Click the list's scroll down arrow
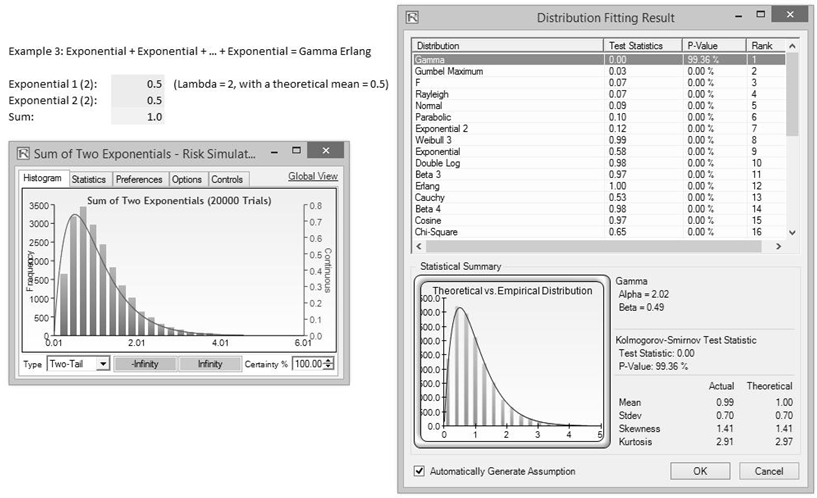Screen dimensions: 817x498 pyautogui.click(x=792, y=232)
